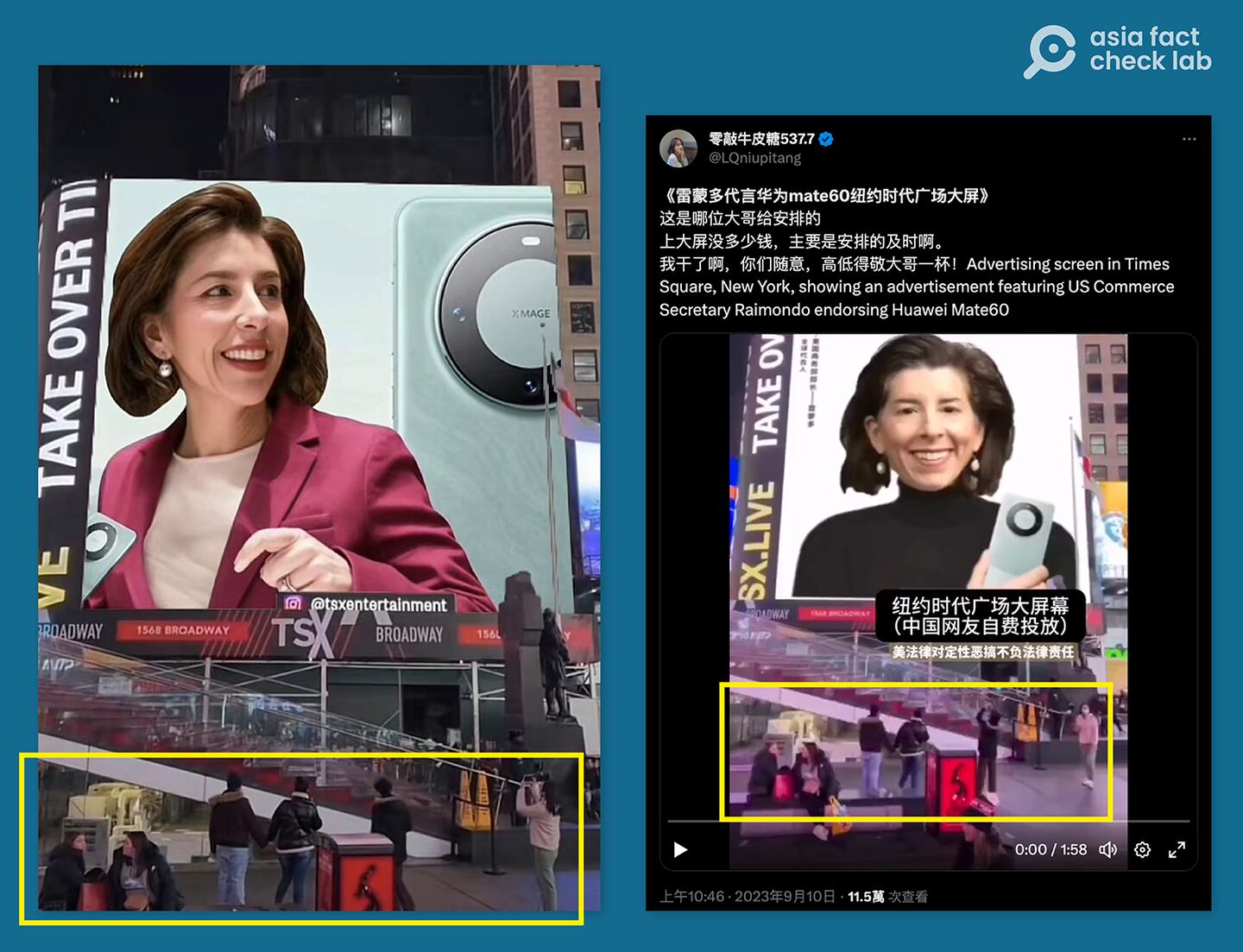This screenshot has height=952, width=1243.
Task: Enter fullscreen with the expand arrows icon
Action: (x=1177, y=849)
